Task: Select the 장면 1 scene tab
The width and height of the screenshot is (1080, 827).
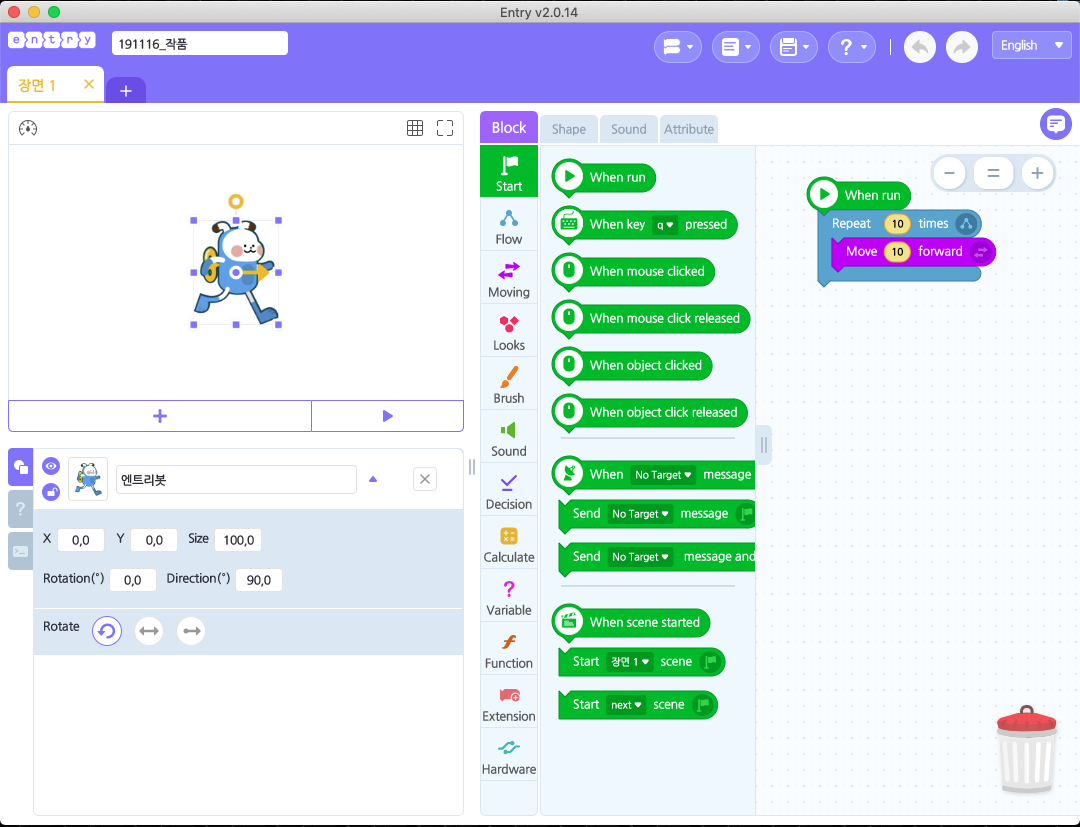Action: point(38,85)
